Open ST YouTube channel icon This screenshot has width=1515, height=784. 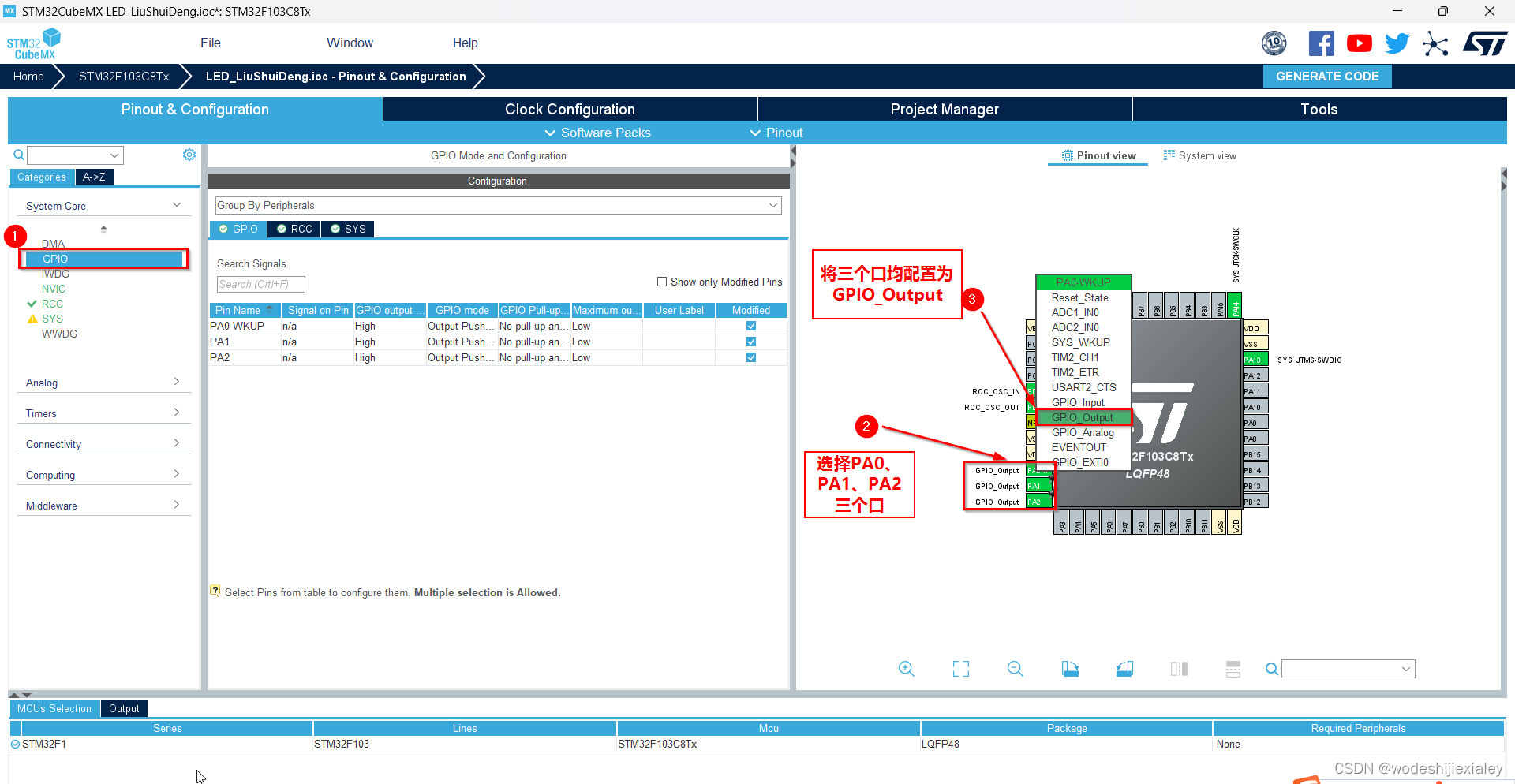[1359, 43]
